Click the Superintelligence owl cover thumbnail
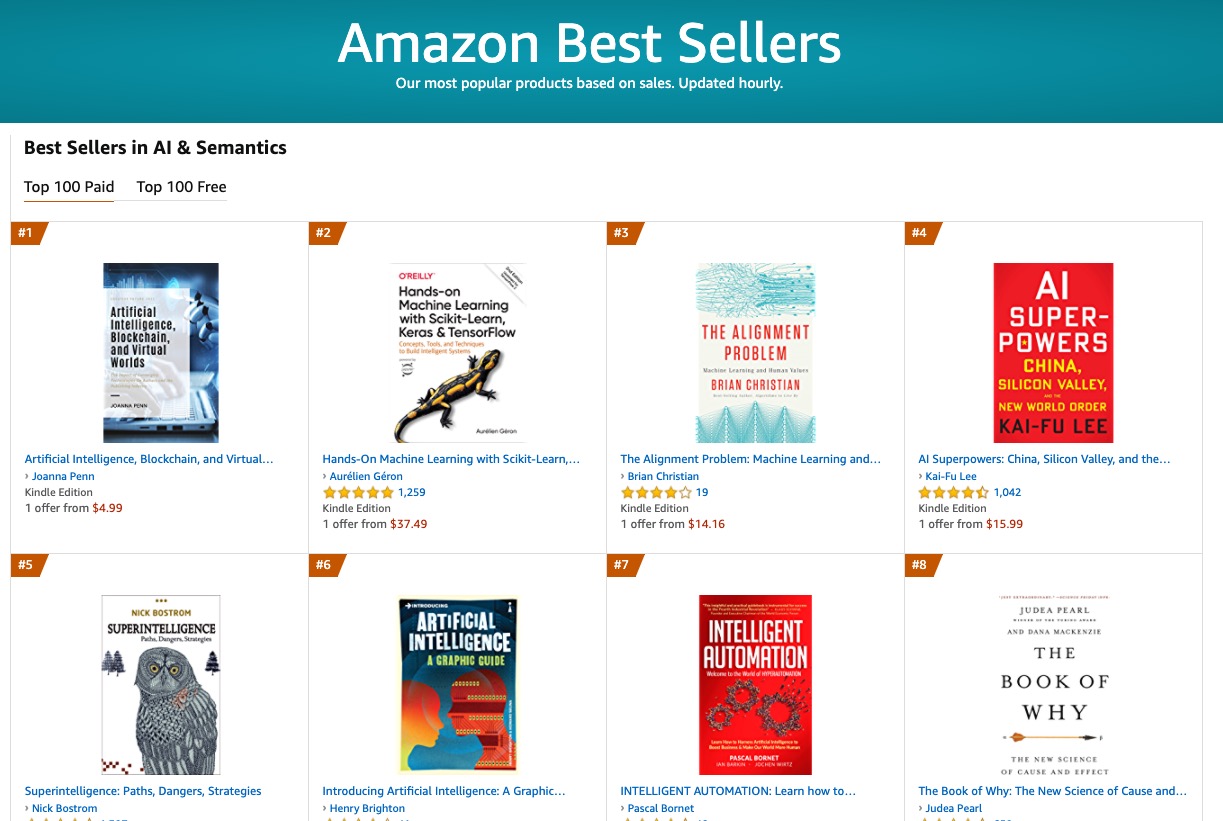Screen dimensions: 1223x821 coord(160,684)
